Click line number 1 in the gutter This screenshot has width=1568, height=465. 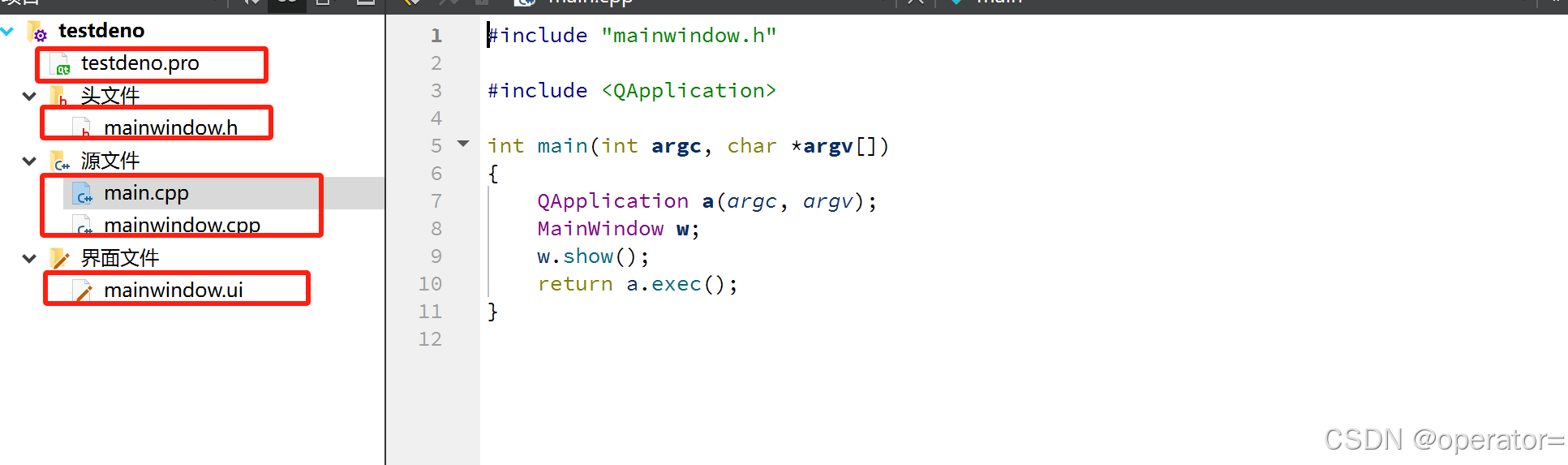pyautogui.click(x=436, y=36)
